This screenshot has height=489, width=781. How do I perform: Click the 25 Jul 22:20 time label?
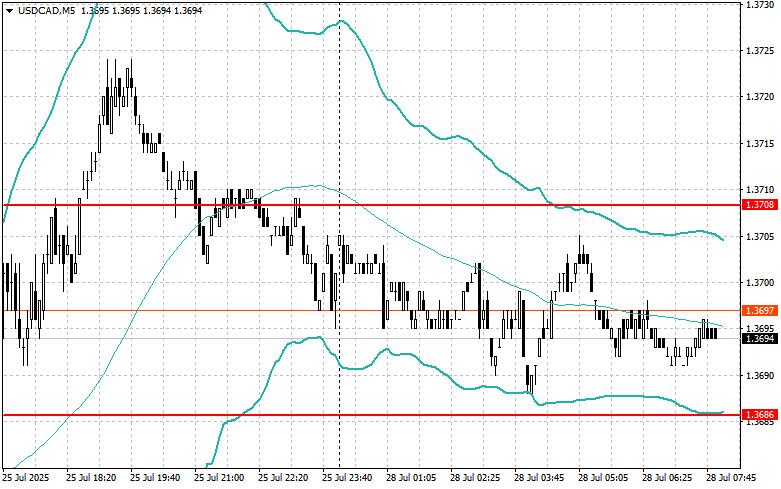[283, 478]
